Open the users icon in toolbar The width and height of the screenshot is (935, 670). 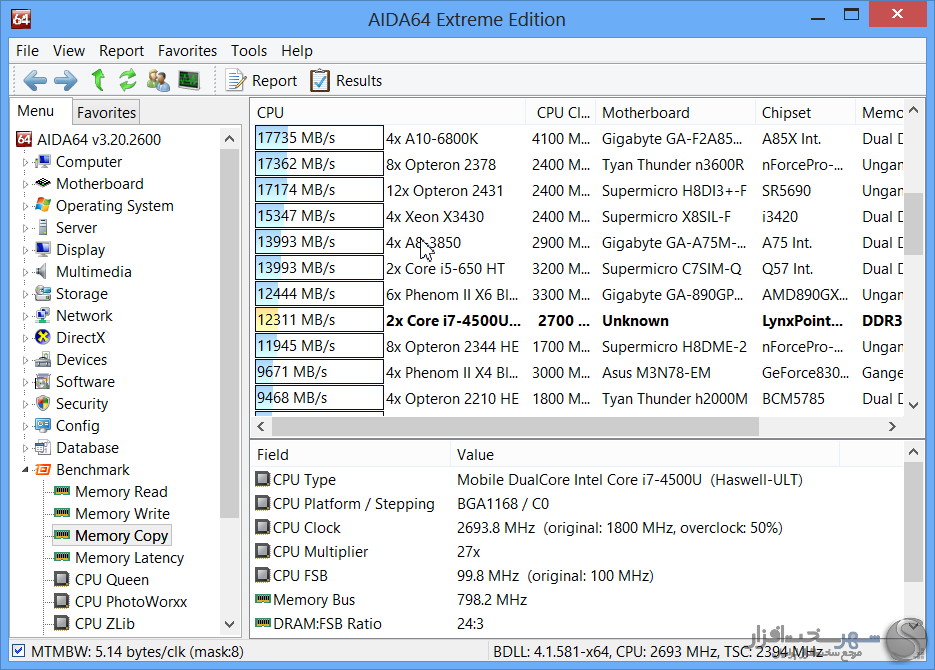158,80
